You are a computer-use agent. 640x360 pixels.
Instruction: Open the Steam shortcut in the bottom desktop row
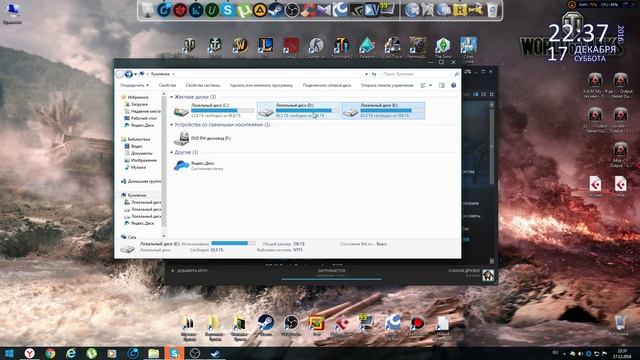pos(265,324)
